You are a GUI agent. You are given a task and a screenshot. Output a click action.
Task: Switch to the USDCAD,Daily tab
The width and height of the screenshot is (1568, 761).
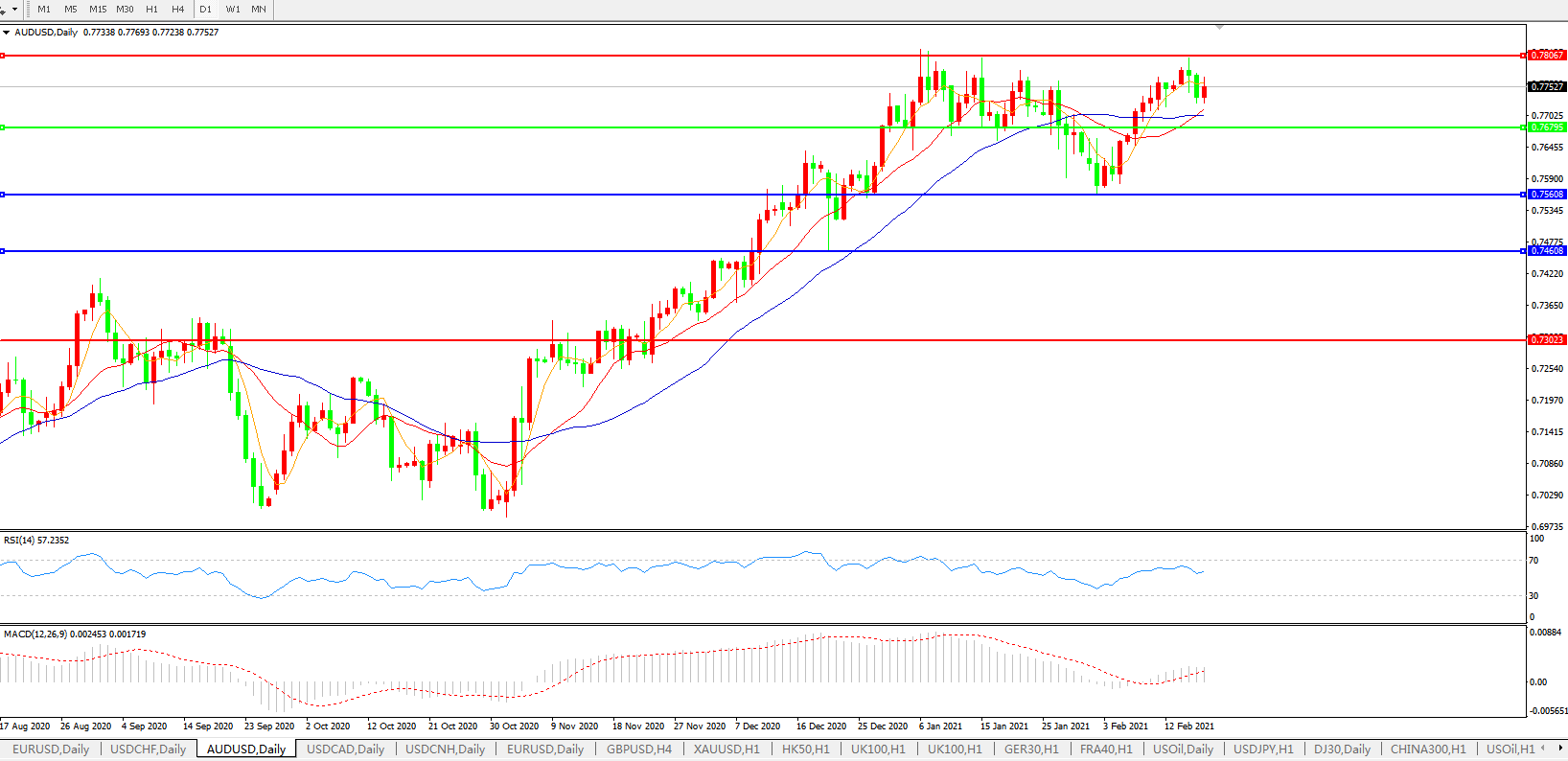pyautogui.click(x=345, y=749)
